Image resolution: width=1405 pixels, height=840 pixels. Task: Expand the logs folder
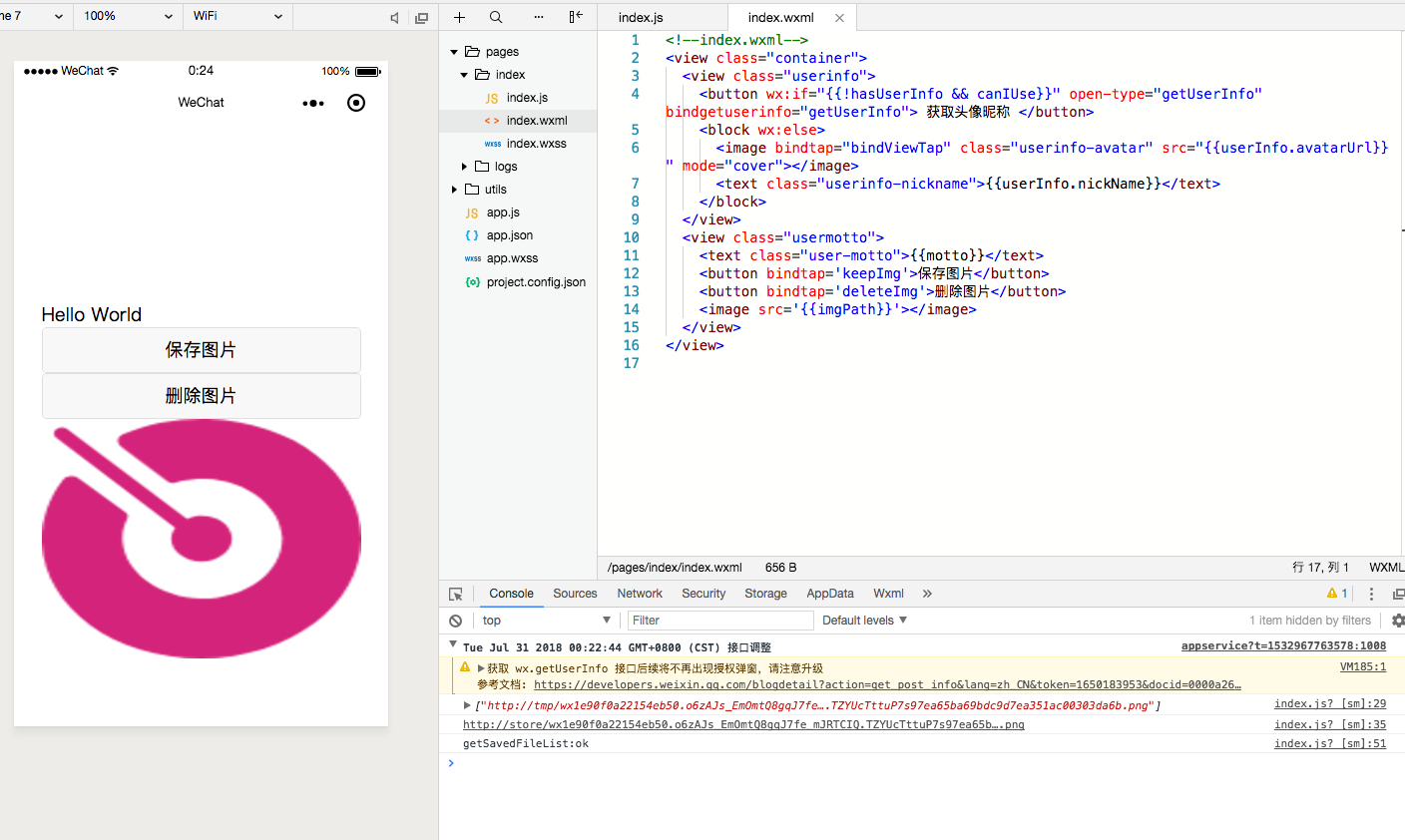coord(464,167)
